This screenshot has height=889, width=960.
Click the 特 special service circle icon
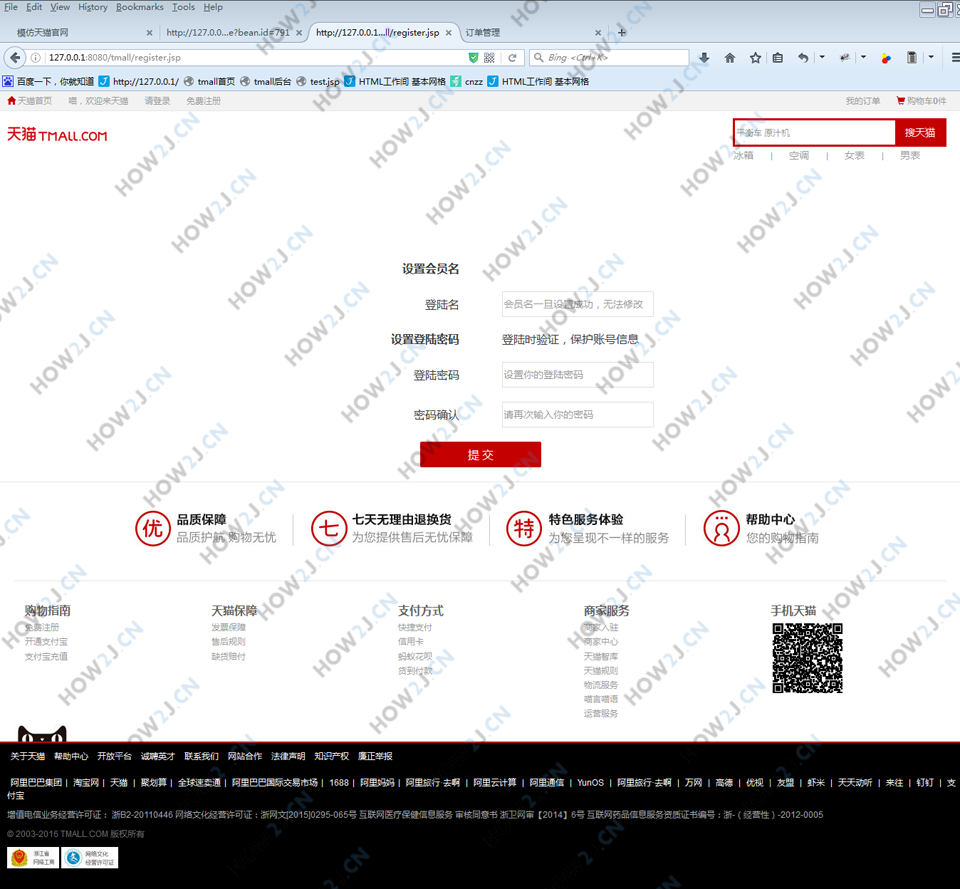click(x=524, y=528)
